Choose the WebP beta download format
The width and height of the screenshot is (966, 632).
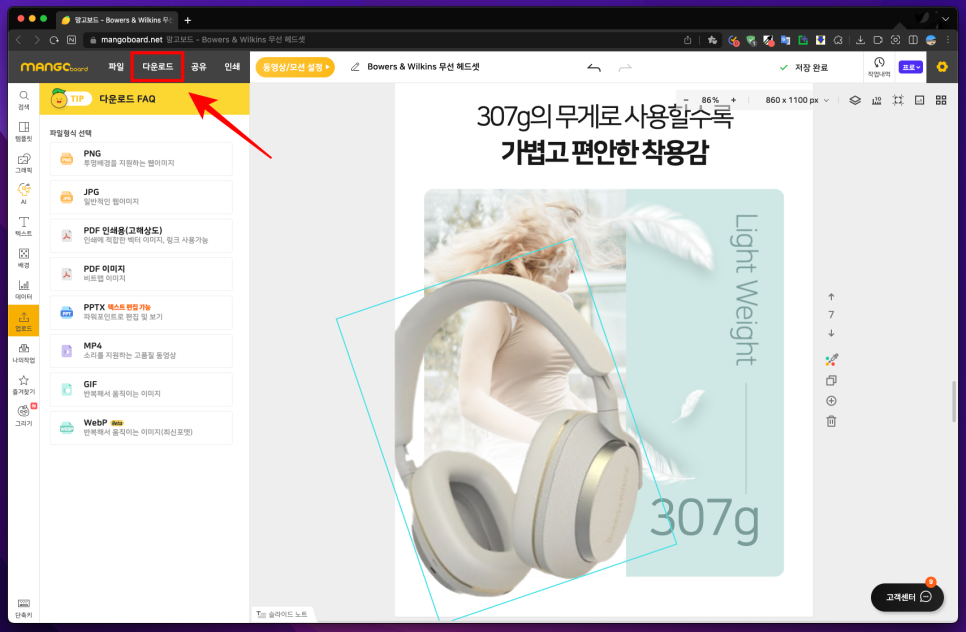pos(141,427)
